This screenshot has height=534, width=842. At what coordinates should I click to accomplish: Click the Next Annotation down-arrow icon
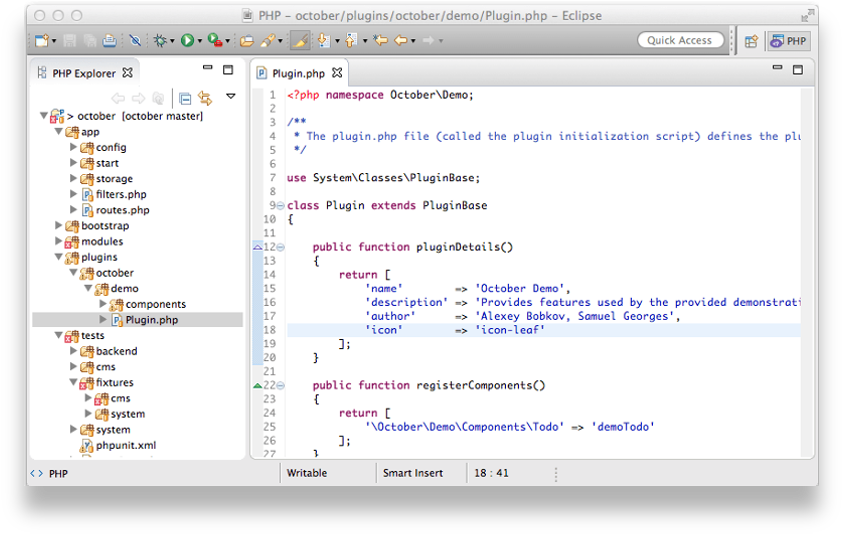point(324,40)
